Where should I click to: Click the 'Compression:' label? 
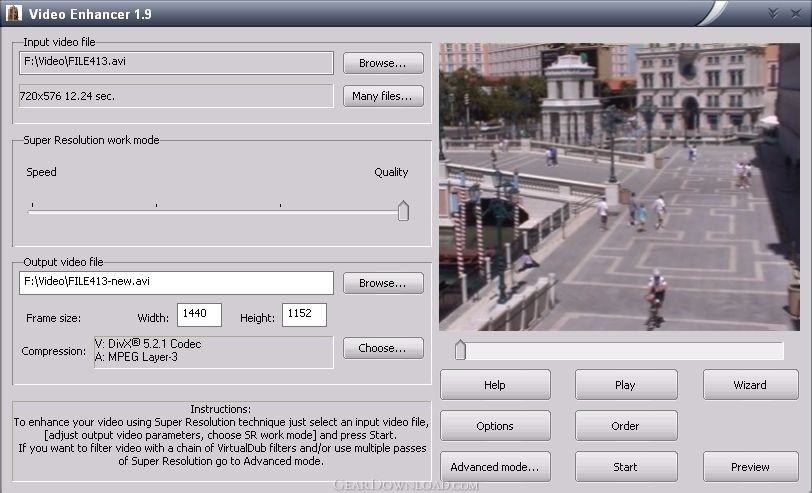[54, 351]
